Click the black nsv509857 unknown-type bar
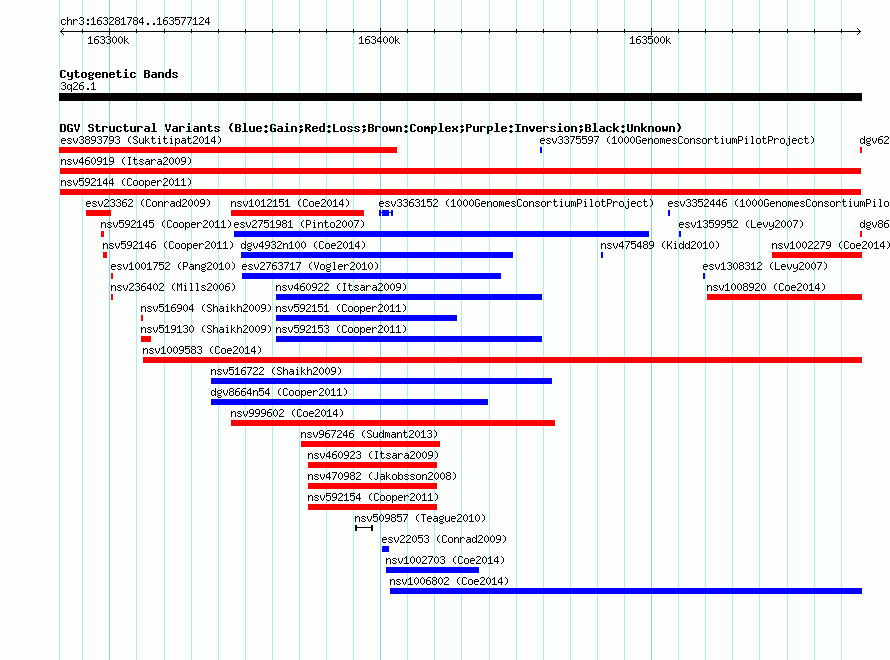 click(x=364, y=528)
